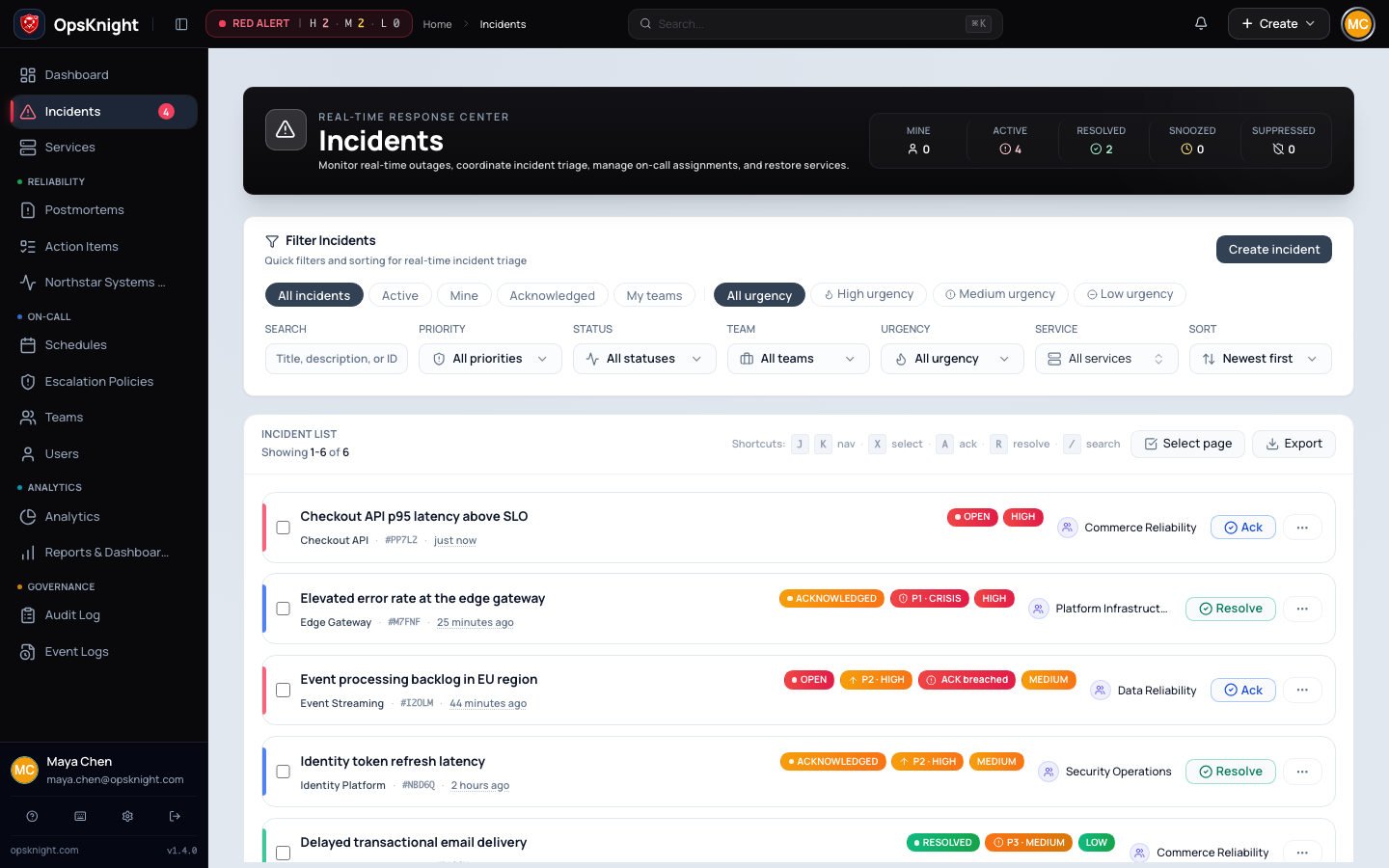This screenshot has width=1389, height=868.
Task: Change sort order from Newest first
Action: pos(1261,359)
